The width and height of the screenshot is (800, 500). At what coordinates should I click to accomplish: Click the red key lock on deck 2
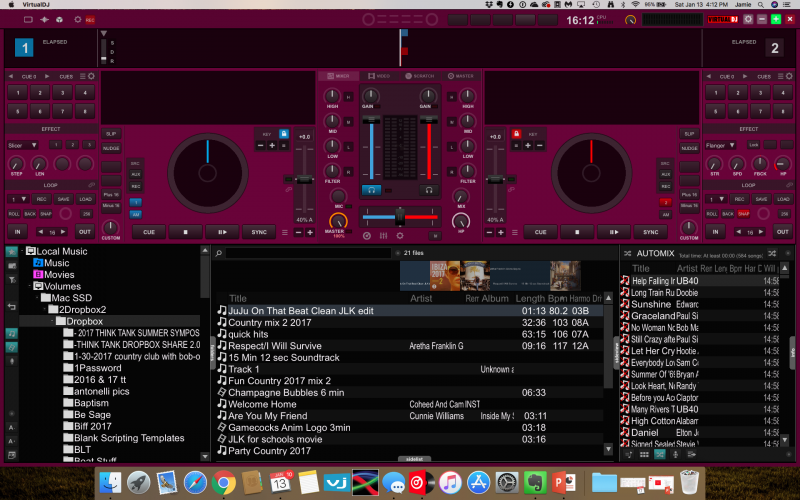click(x=516, y=134)
